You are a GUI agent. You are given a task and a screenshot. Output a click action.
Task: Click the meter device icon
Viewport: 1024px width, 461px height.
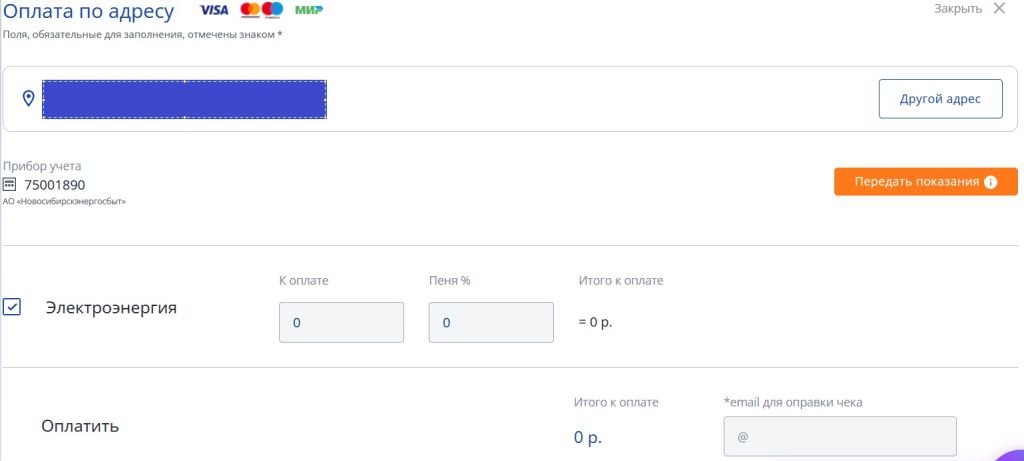tap(10, 184)
